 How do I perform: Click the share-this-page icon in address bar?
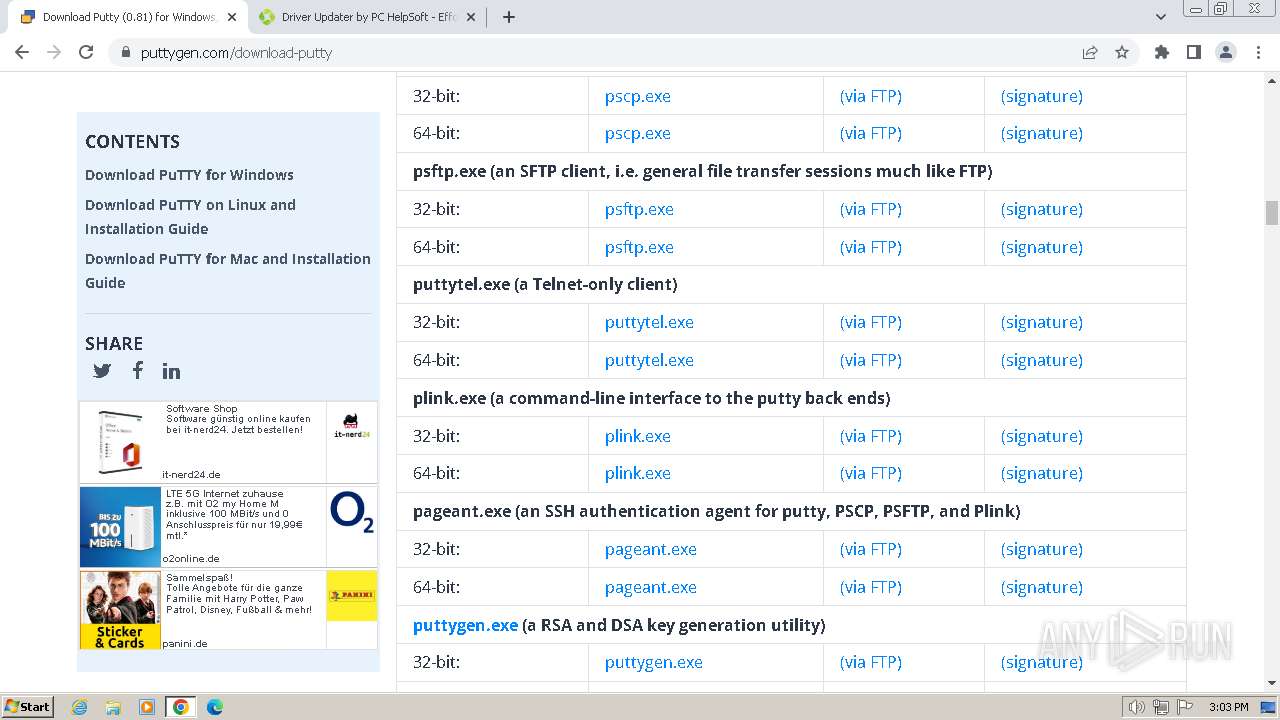click(1090, 52)
